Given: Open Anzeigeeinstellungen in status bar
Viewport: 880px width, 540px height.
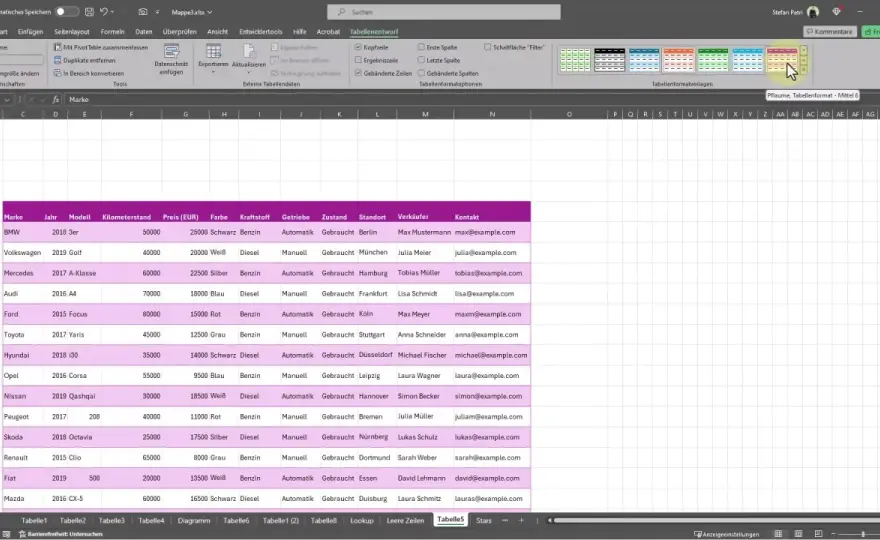Looking at the screenshot, I should [727, 534].
